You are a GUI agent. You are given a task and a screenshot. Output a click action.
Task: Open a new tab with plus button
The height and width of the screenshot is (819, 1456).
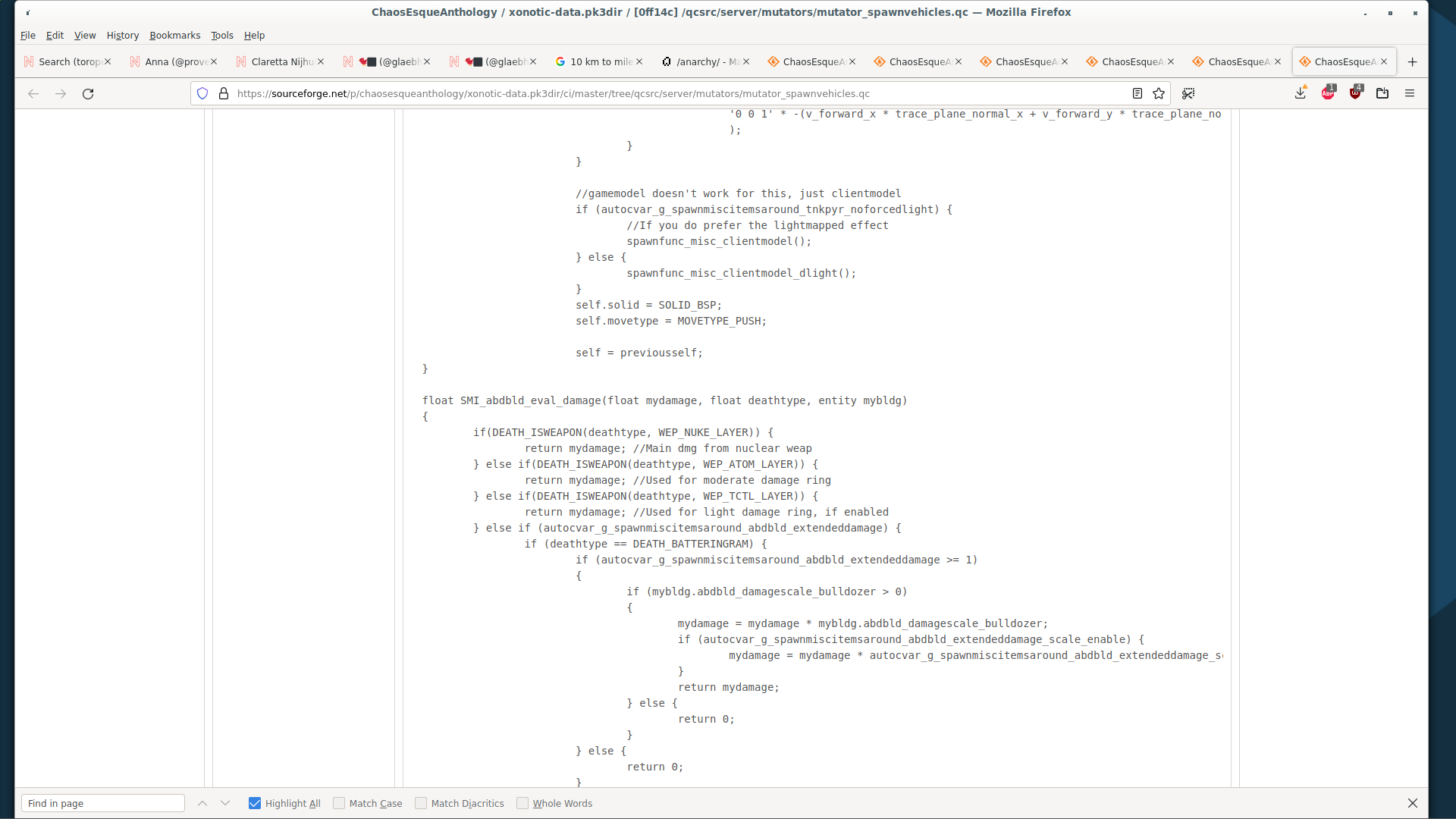[1412, 62]
